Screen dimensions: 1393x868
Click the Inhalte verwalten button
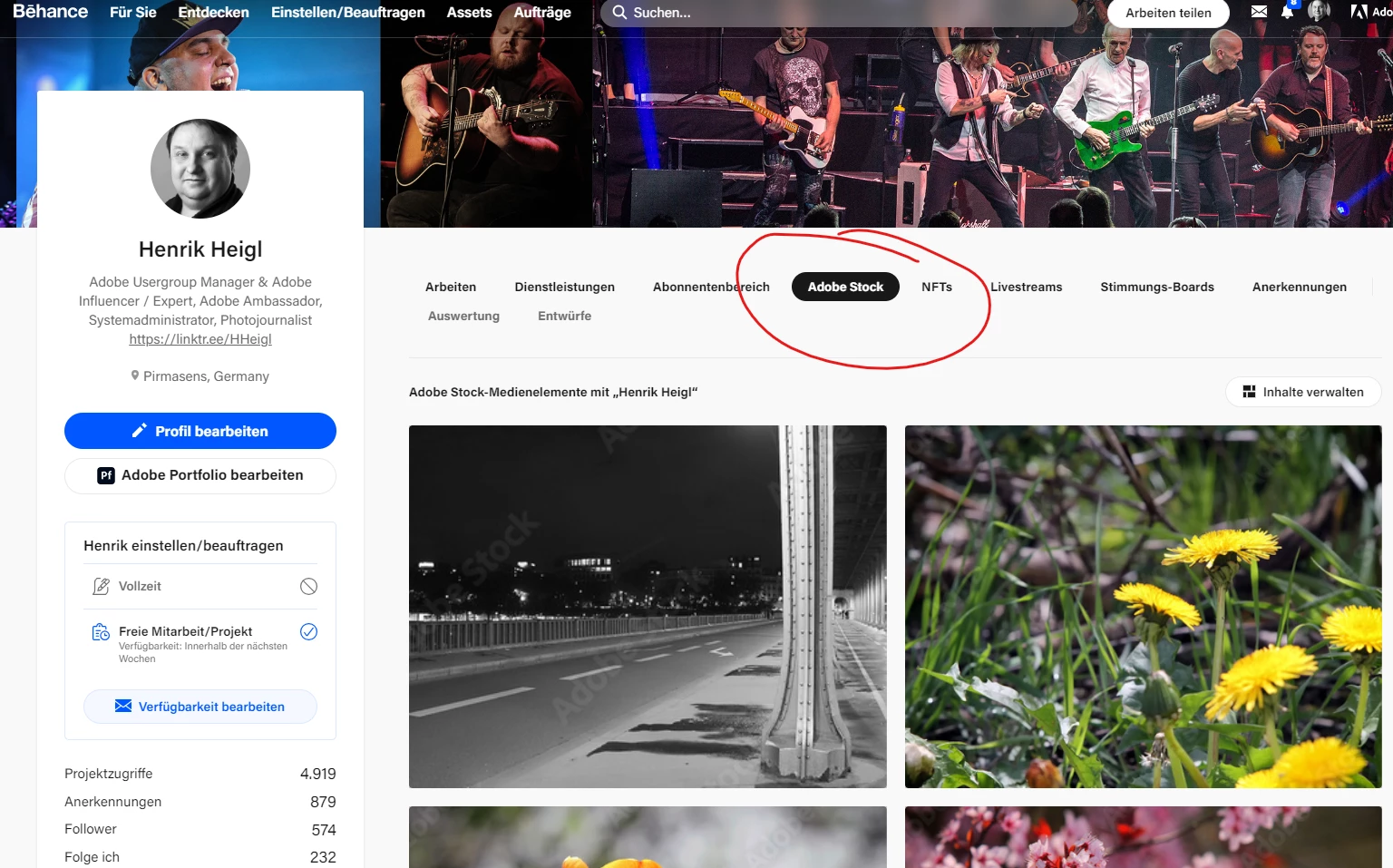click(1303, 392)
